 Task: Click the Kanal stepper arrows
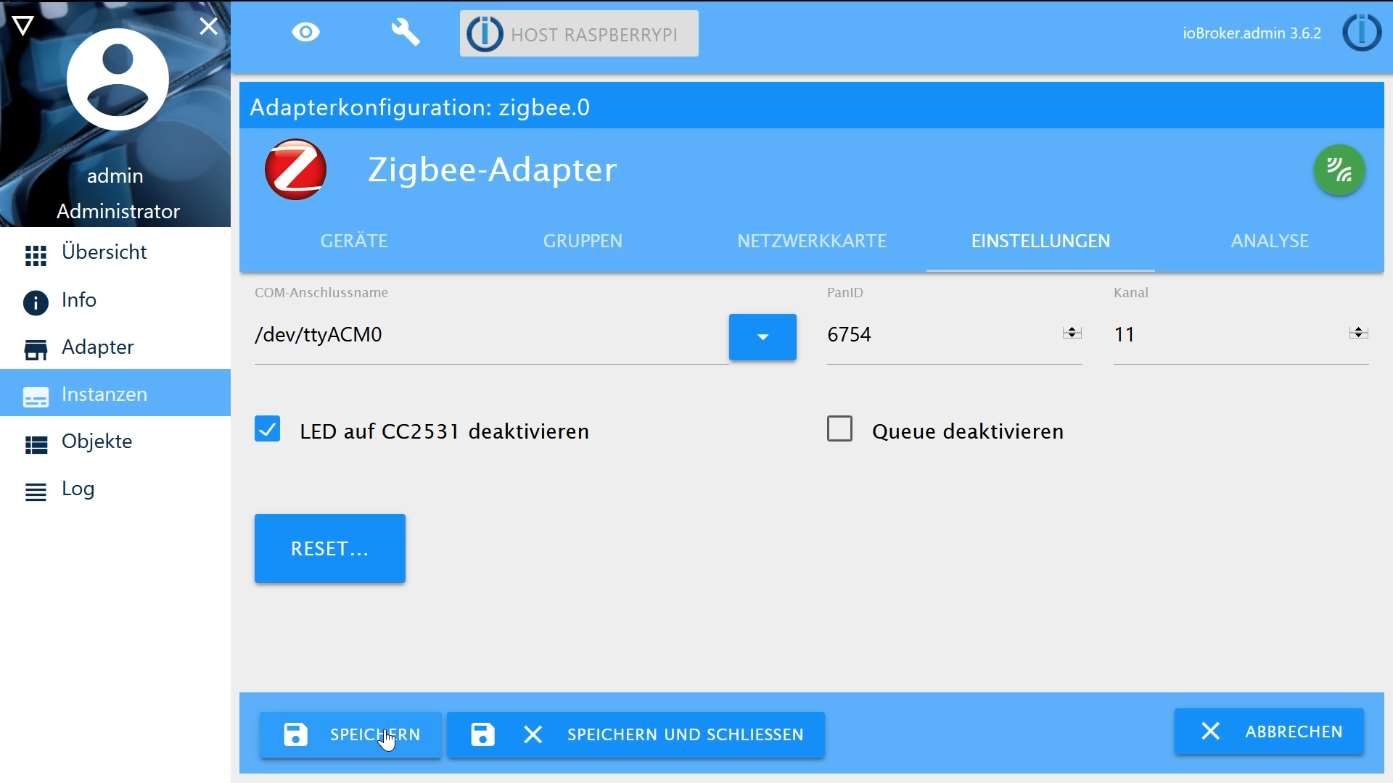coord(1358,333)
